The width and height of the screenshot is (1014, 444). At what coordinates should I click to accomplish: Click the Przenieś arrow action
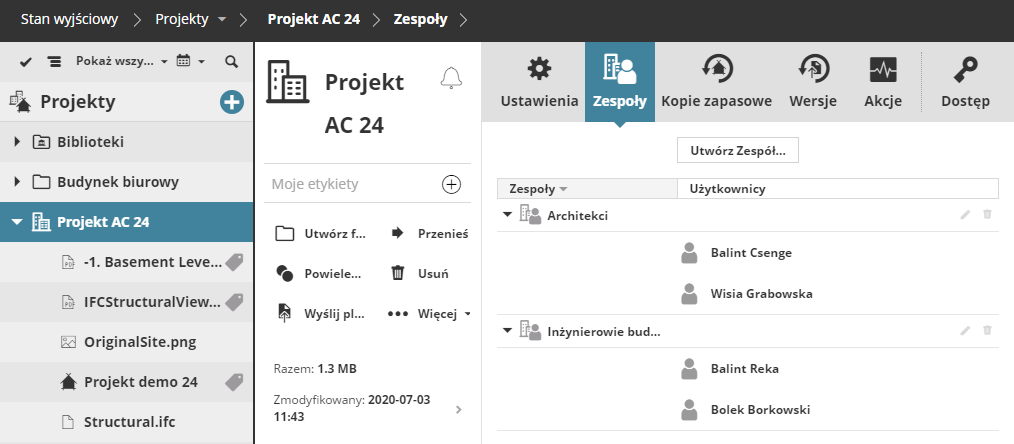[397, 234]
